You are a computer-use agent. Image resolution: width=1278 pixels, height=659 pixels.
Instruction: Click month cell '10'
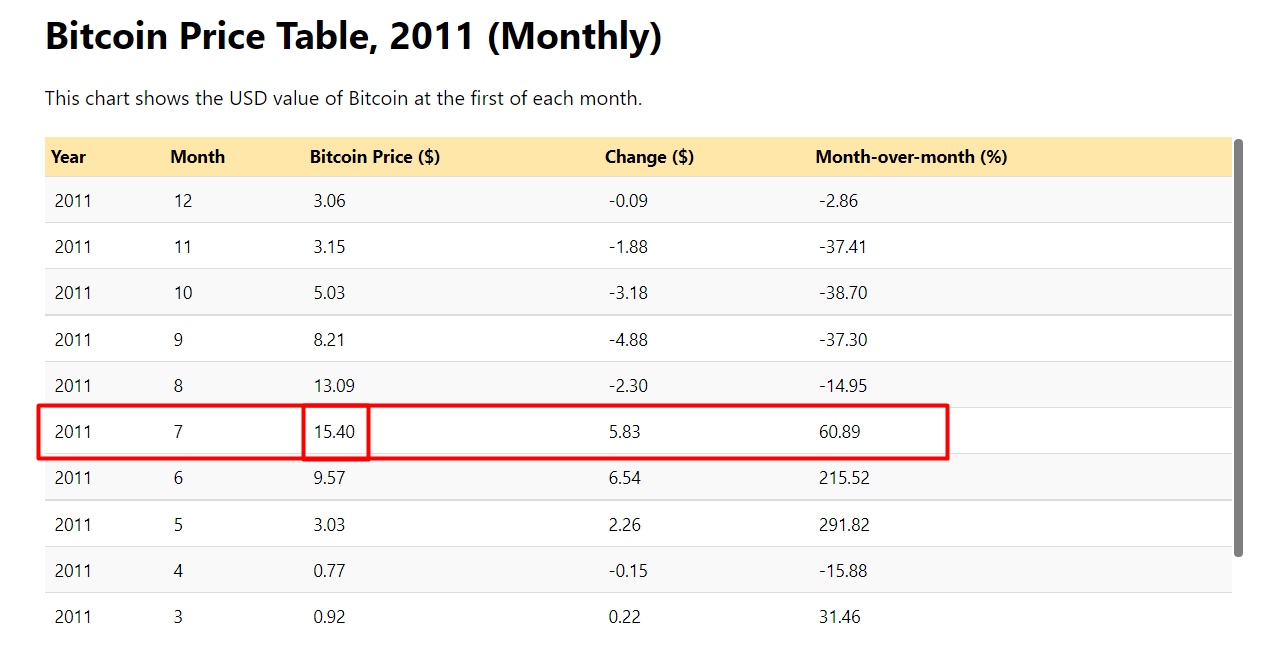pos(183,293)
